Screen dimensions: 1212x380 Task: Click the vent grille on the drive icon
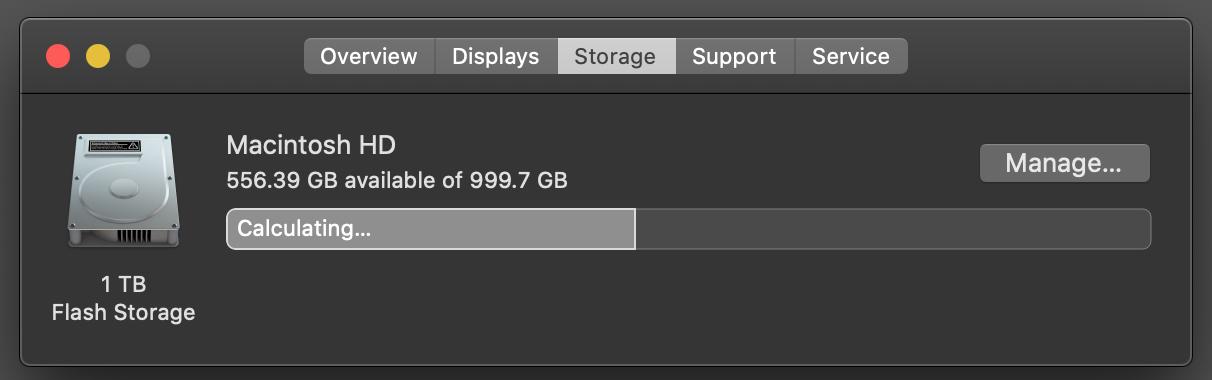[134, 236]
